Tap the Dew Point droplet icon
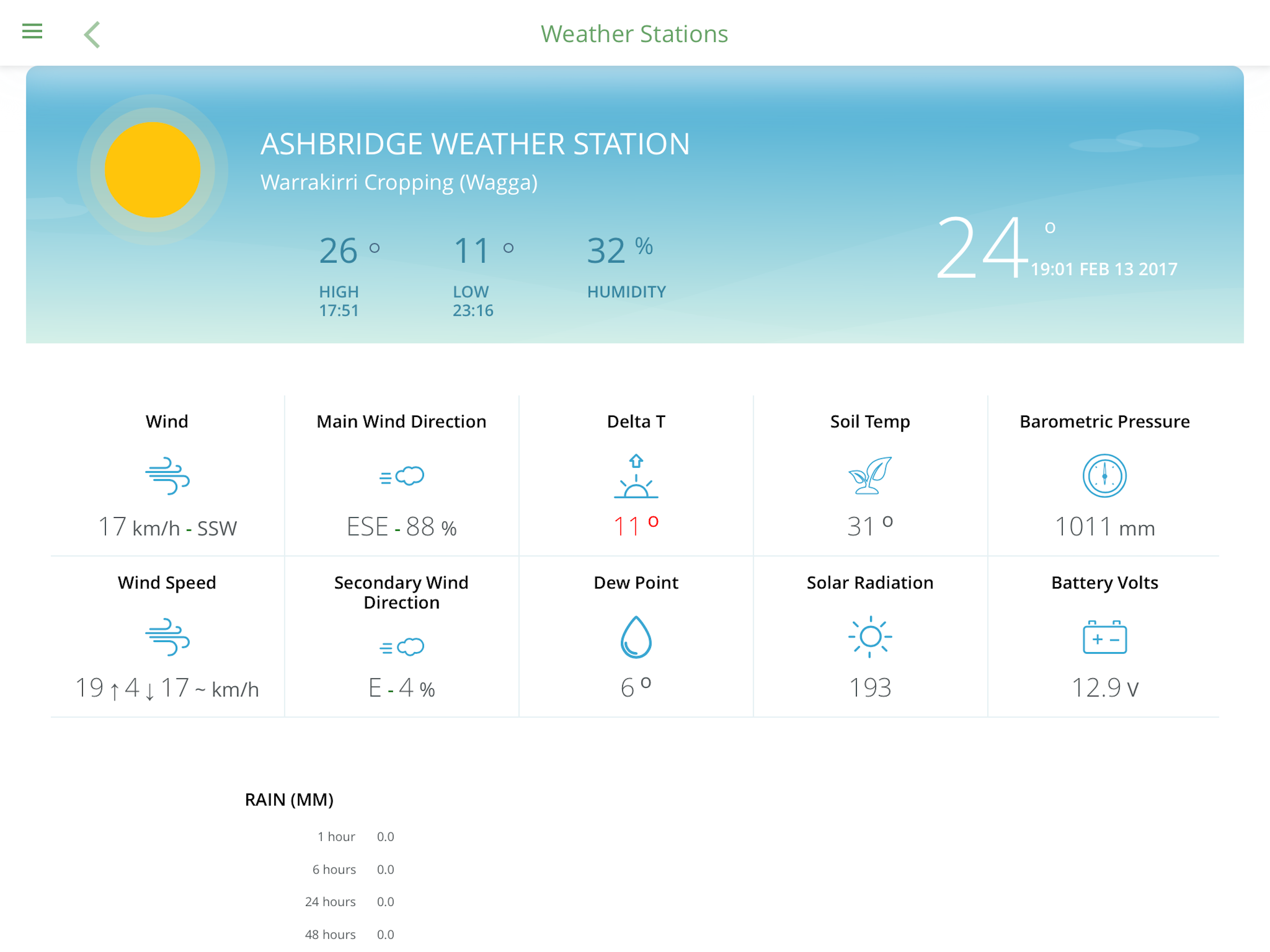Viewport: 1270px width, 952px height. pos(635,637)
